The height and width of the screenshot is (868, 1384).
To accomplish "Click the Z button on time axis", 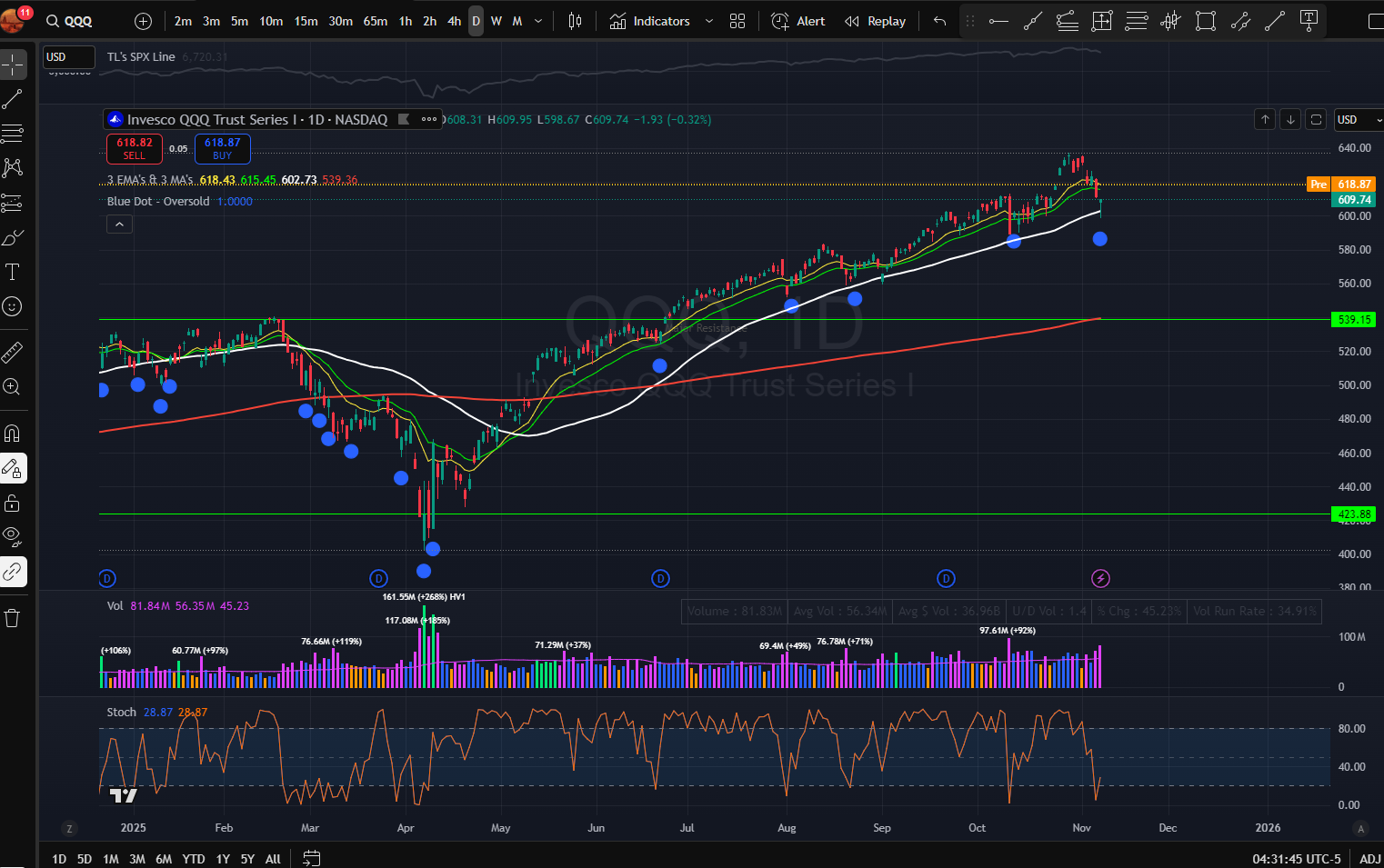I will 69,828.
